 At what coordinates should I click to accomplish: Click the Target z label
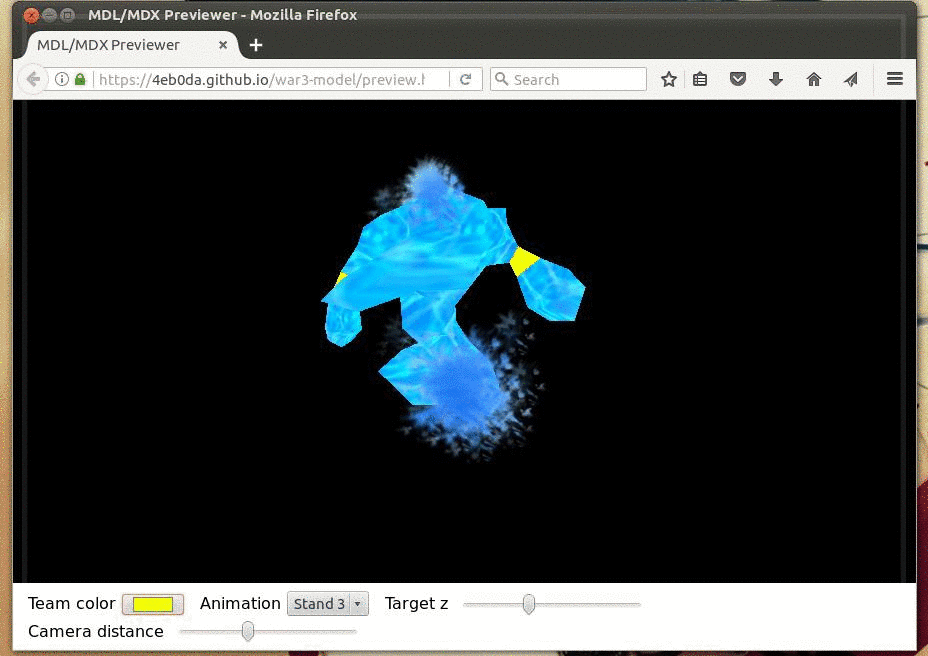(x=417, y=604)
